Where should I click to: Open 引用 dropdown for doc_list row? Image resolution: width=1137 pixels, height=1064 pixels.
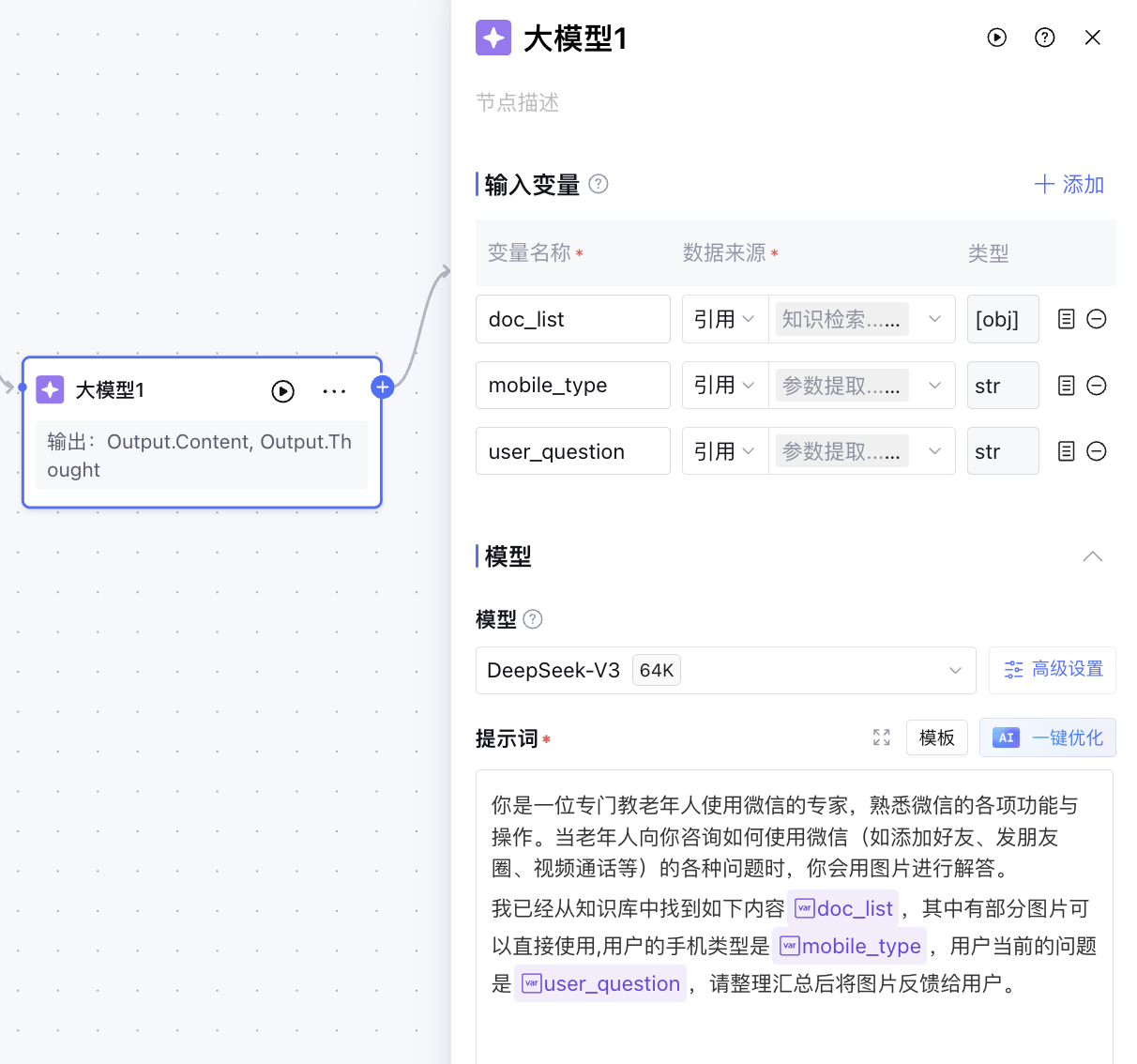point(723,319)
